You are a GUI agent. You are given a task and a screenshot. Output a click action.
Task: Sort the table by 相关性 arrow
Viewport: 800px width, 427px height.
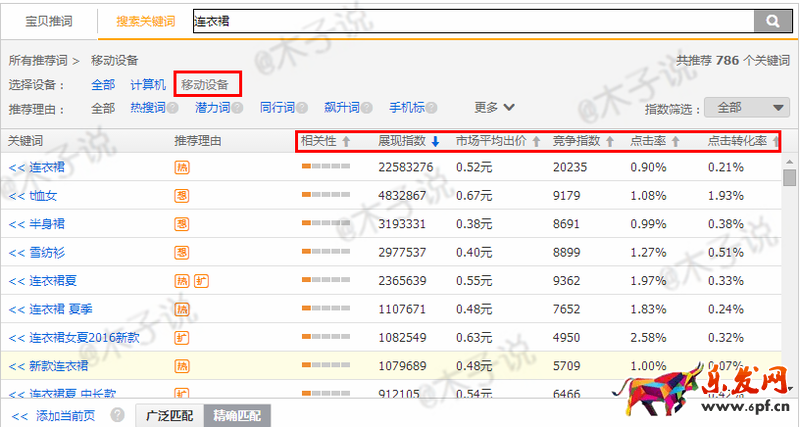point(346,142)
